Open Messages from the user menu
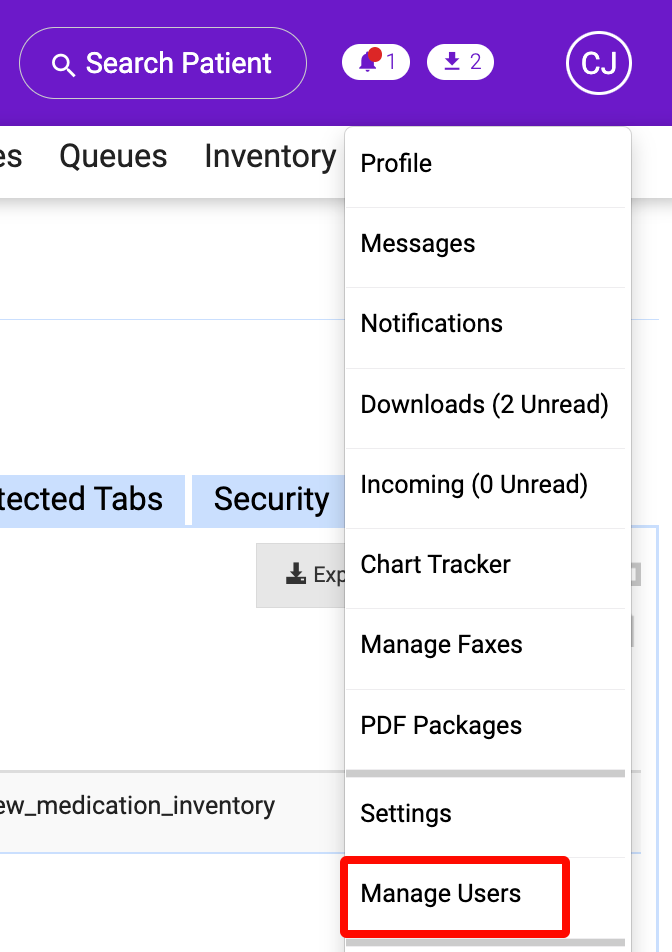The height and width of the screenshot is (952, 672). pos(418,244)
